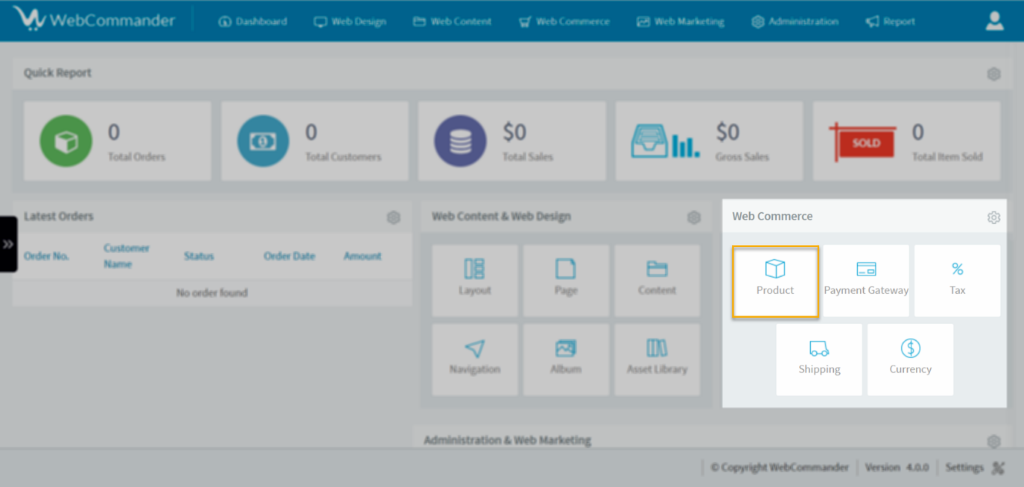The height and width of the screenshot is (487, 1024).
Task: Open the Web Marketing menu
Action: tap(680, 22)
